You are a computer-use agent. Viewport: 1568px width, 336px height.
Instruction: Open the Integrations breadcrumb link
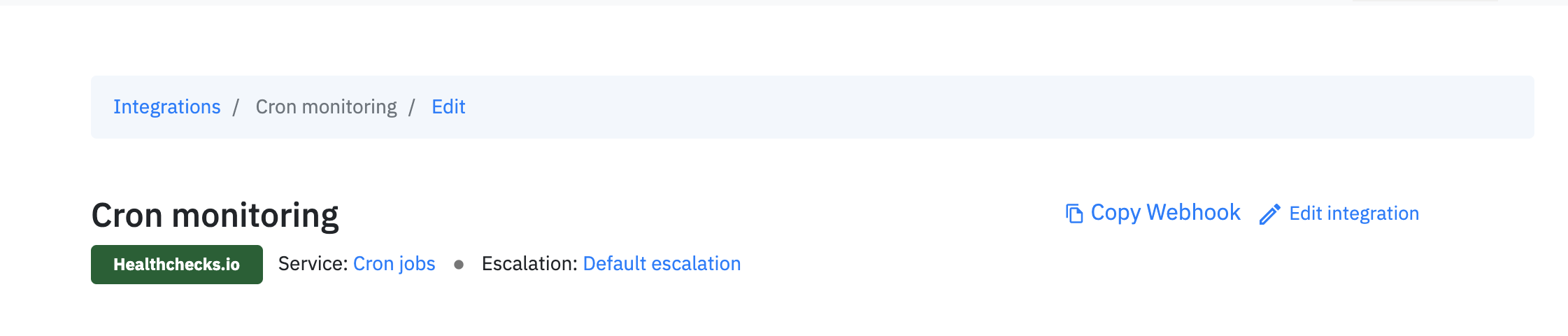[x=167, y=106]
